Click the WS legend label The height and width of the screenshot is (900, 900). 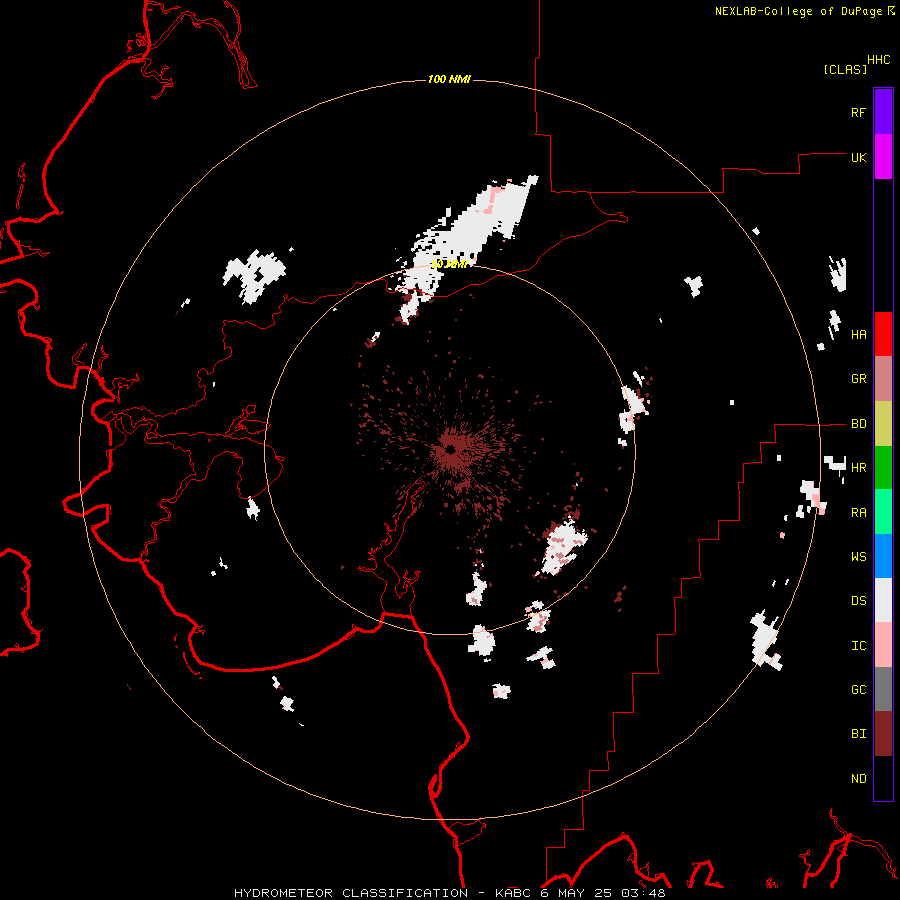858,557
